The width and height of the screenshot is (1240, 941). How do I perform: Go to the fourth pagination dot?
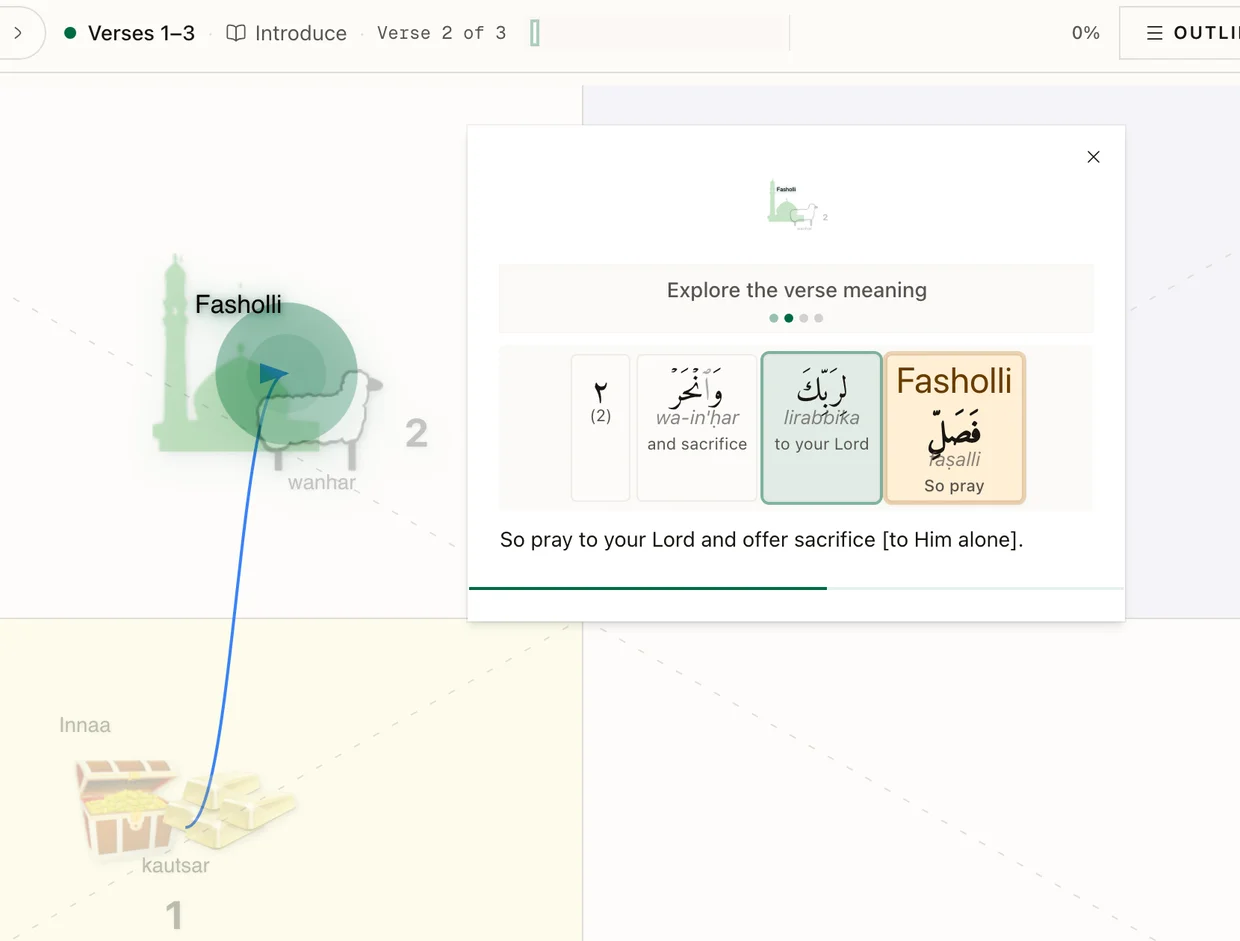(819, 318)
